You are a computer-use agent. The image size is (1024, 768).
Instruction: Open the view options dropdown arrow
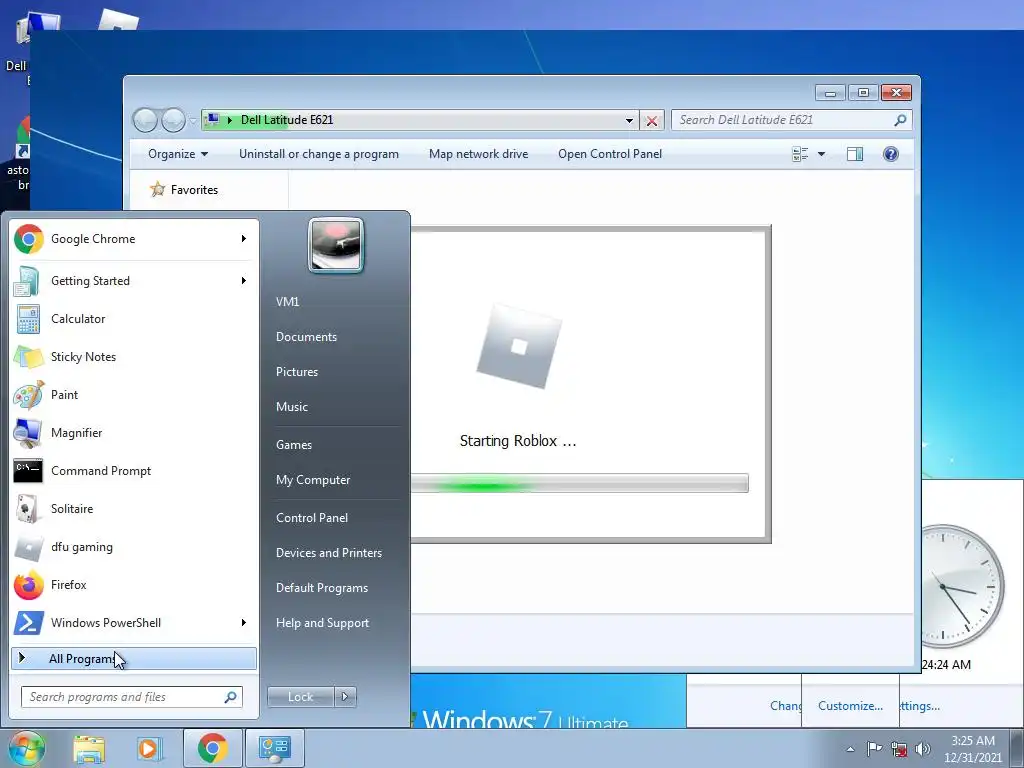(x=822, y=154)
